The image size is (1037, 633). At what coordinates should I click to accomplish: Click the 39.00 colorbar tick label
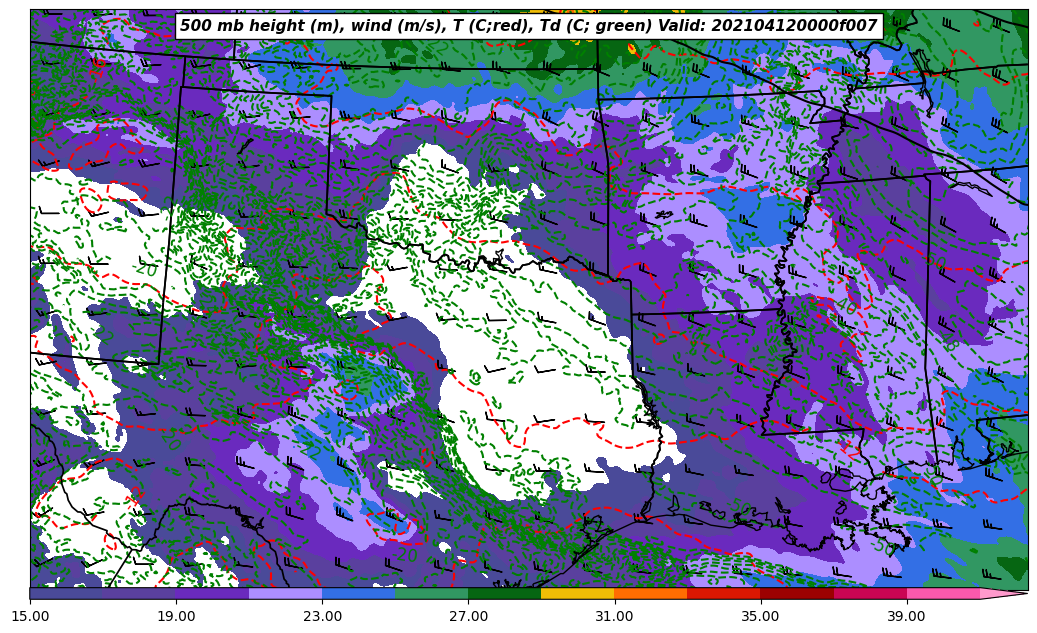tap(906, 616)
